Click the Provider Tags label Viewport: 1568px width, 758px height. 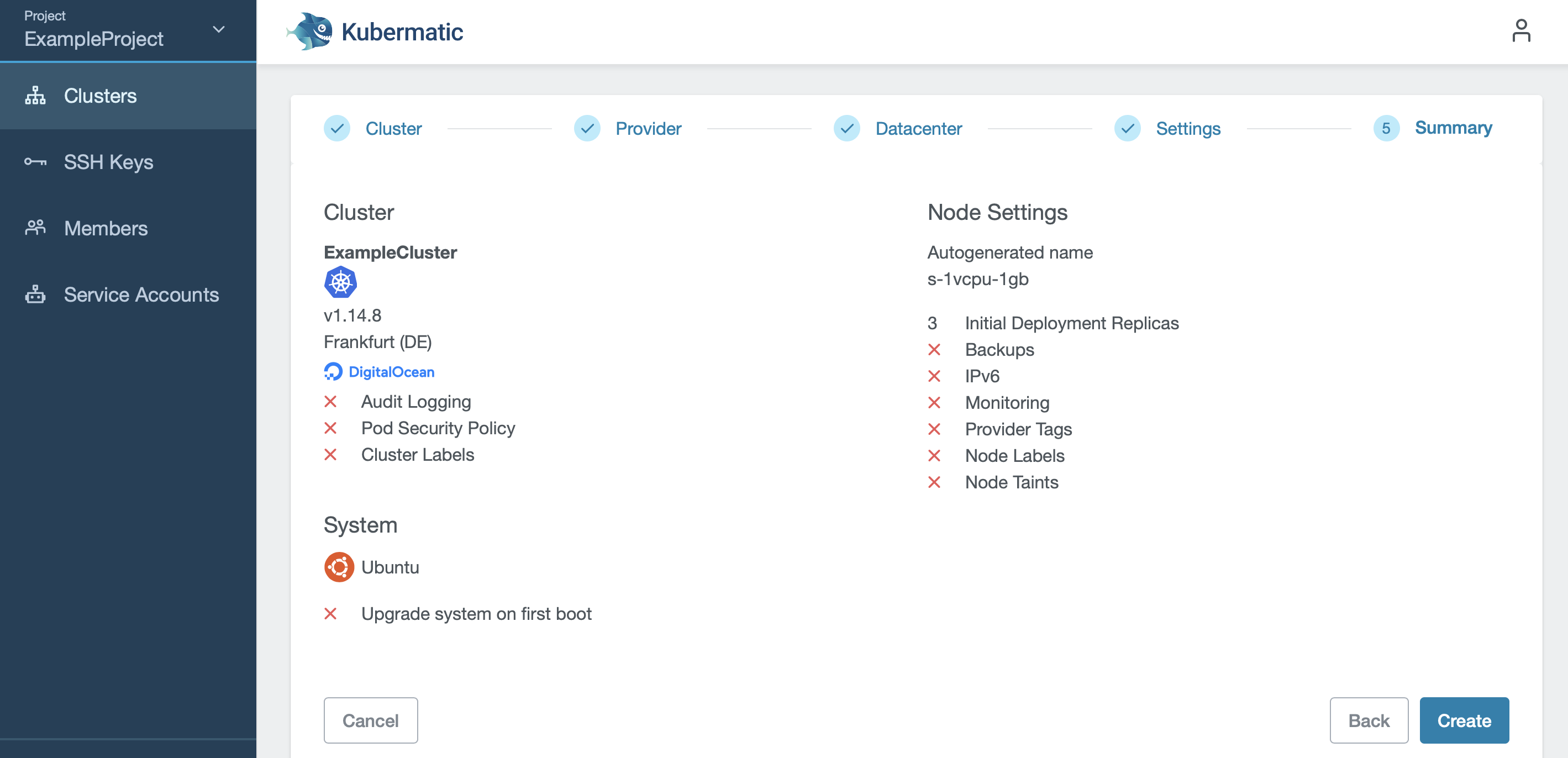(x=1018, y=430)
